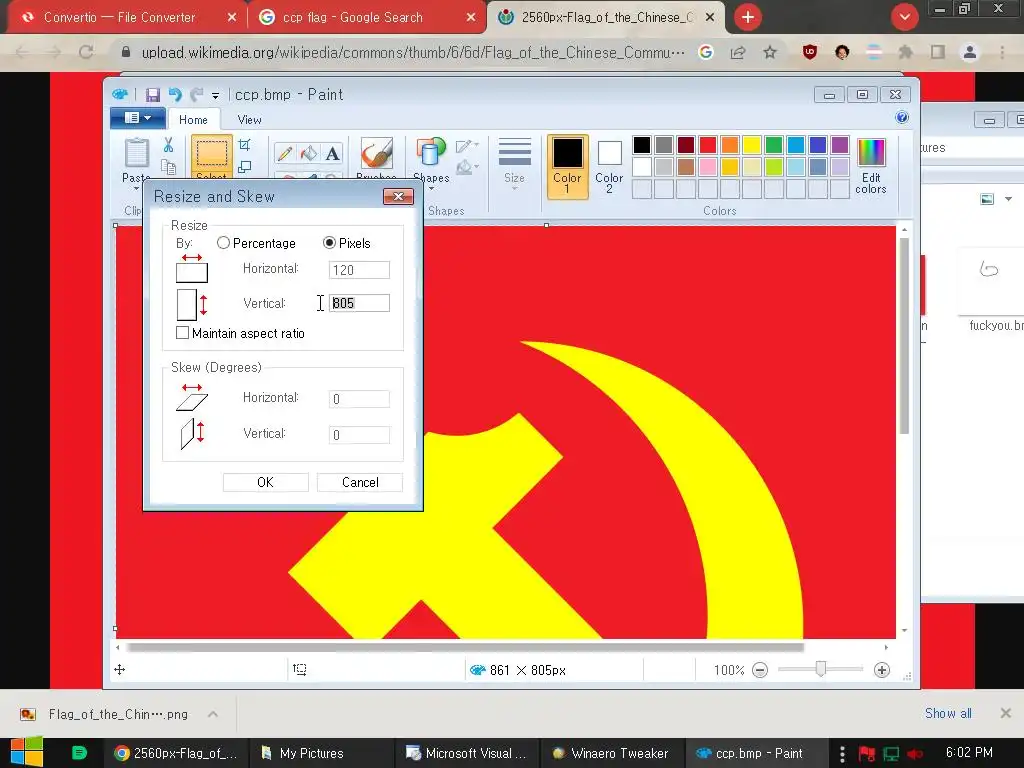Click the zoom out minus button
Viewport: 1024px width, 768px height.
(x=760, y=670)
